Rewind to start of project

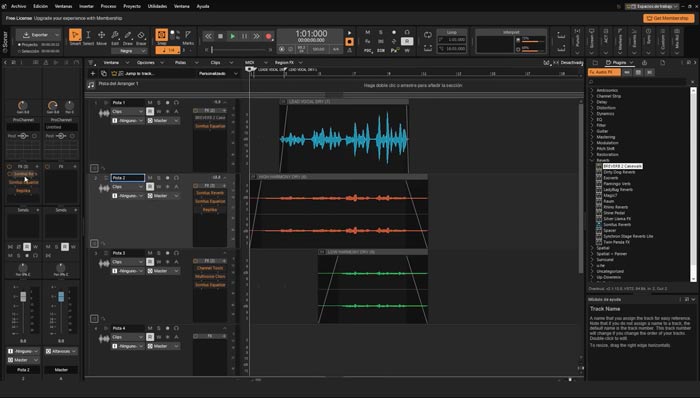pos(208,36)
